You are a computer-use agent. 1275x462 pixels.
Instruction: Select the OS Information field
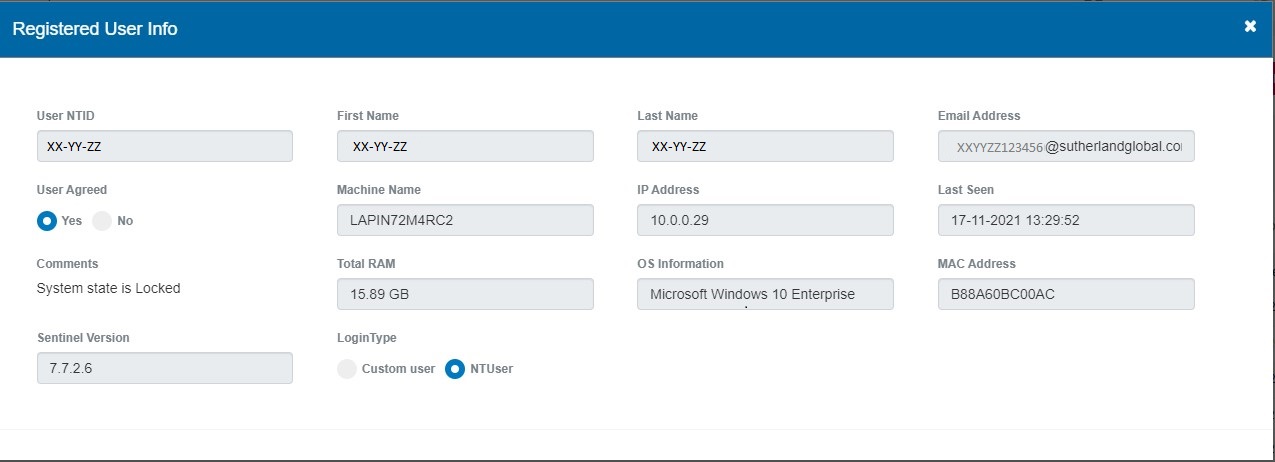click(765, 294)
